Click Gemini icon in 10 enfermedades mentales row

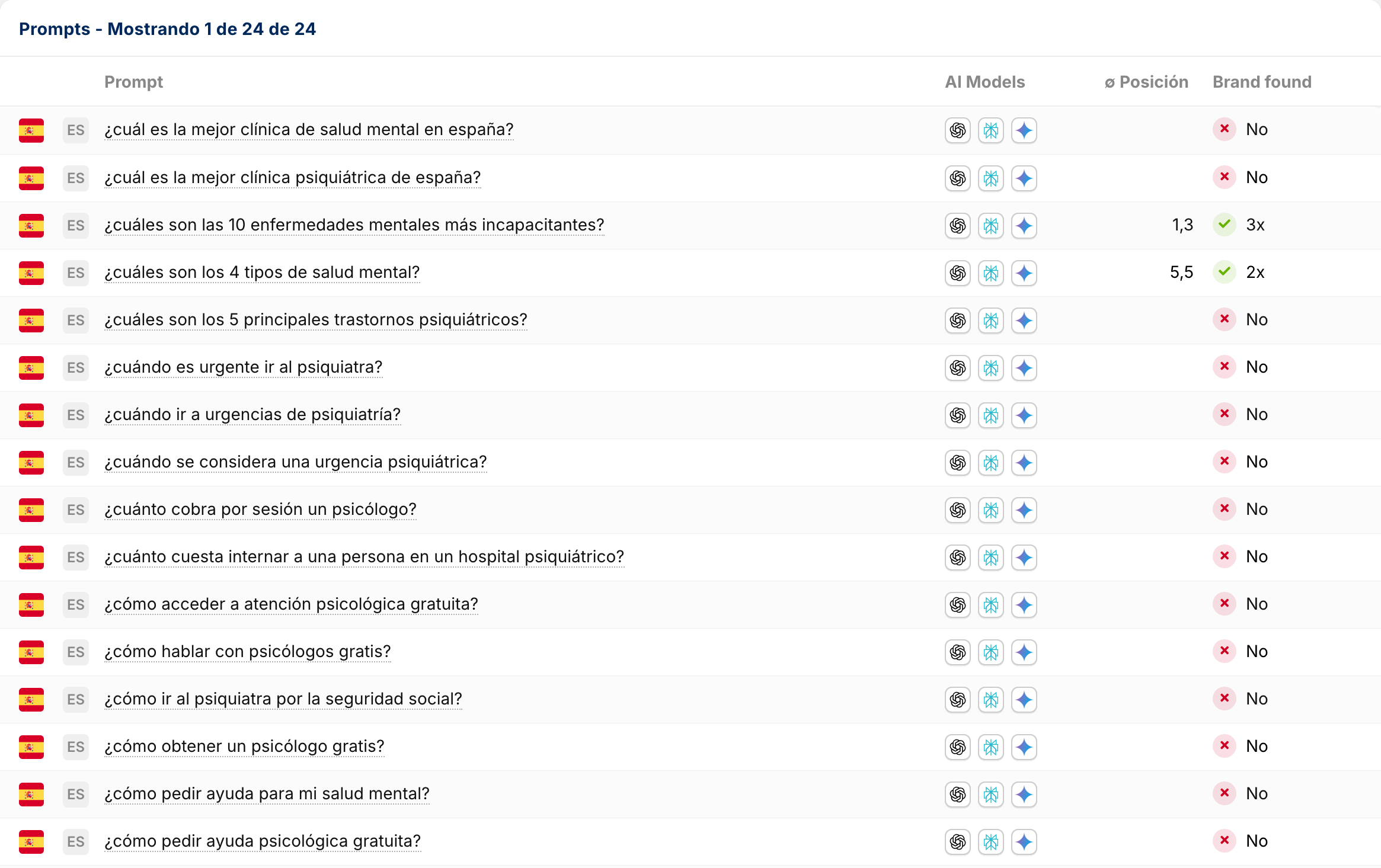click(x=1024, y=225)
